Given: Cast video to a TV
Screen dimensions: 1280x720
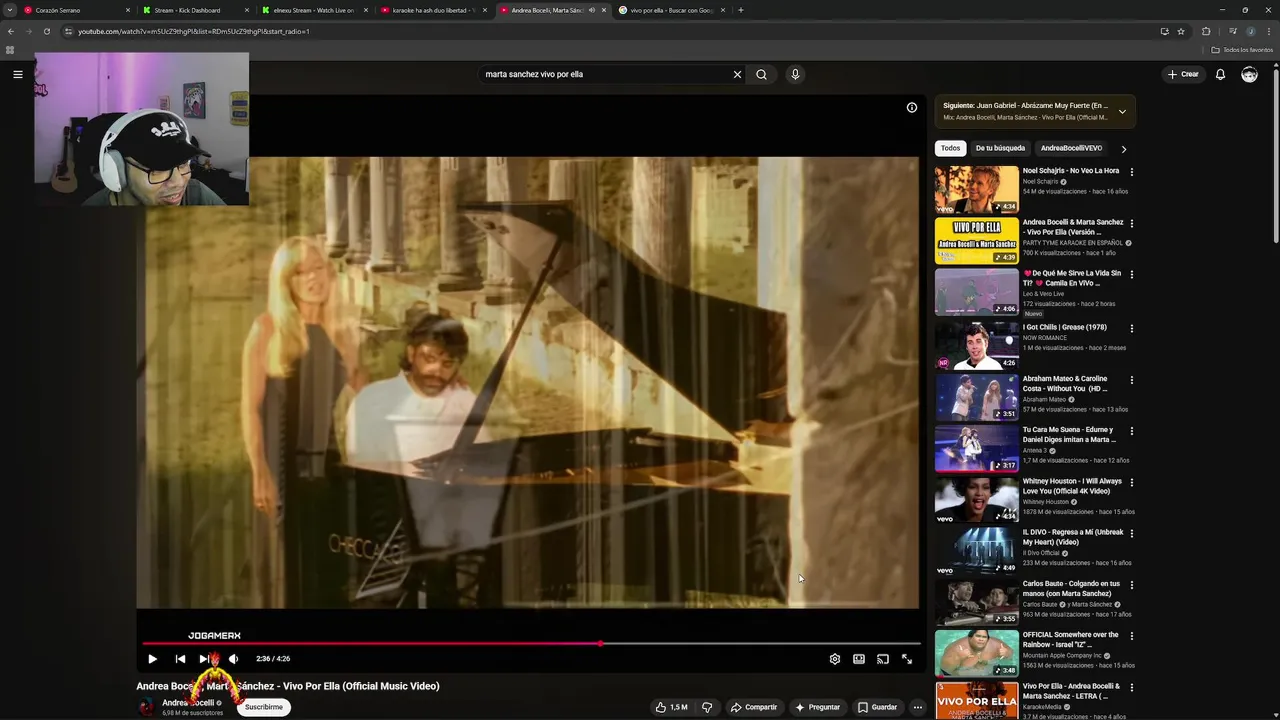Looking at the screenshot, I should pos(883,659).
